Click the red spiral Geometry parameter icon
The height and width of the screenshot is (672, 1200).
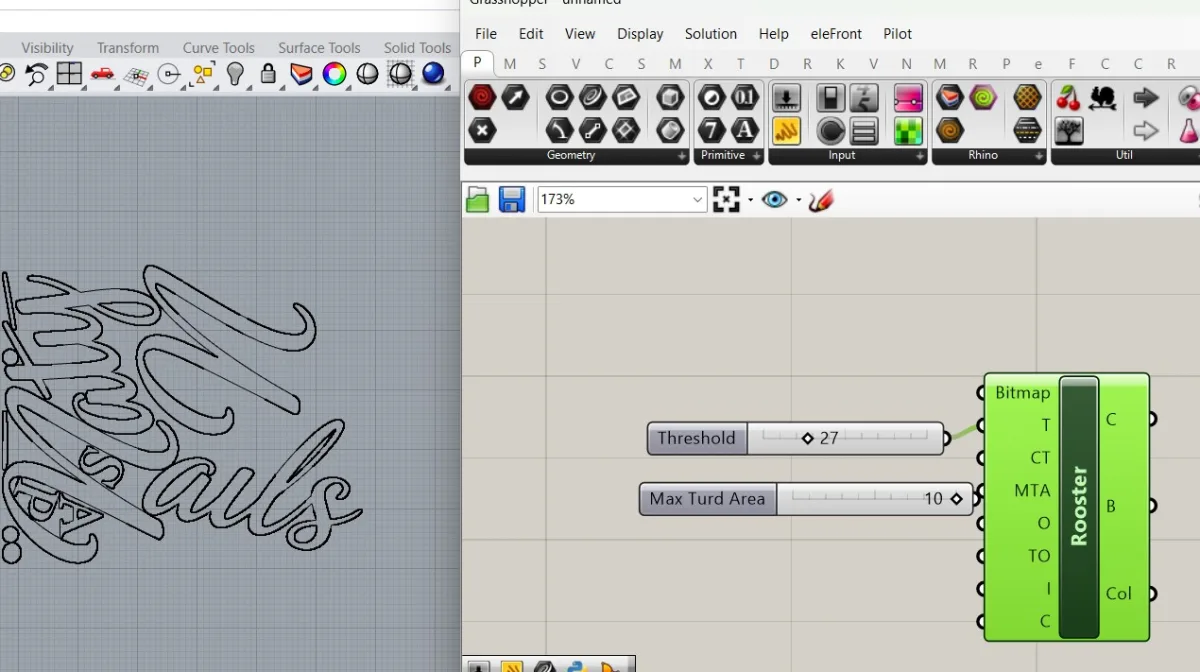[483, 97]
